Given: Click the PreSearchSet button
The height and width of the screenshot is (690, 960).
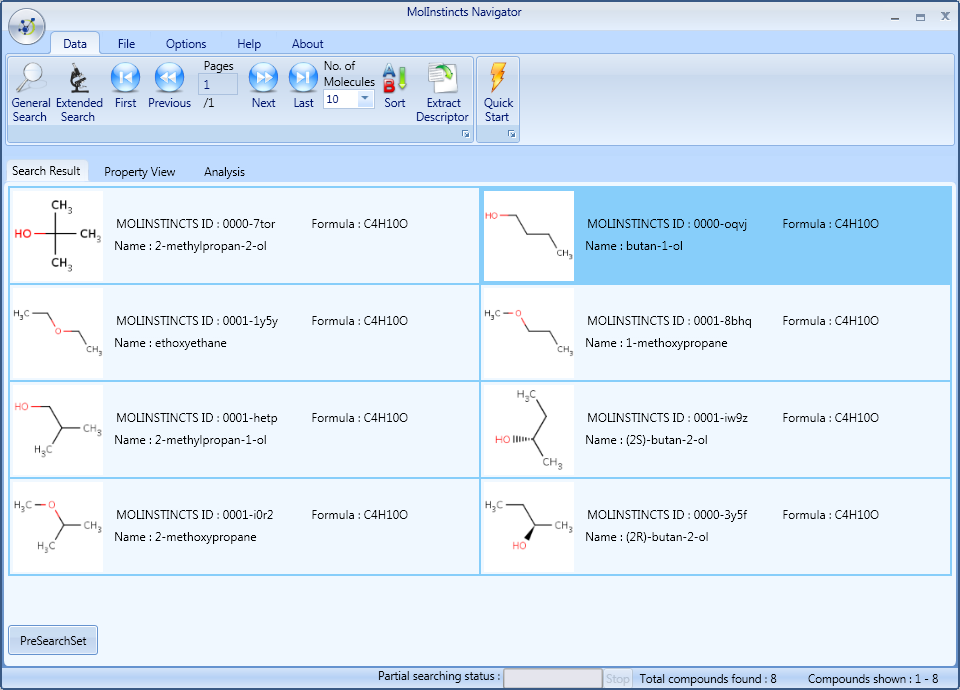Looking at the screenshot, I should 53,640.
